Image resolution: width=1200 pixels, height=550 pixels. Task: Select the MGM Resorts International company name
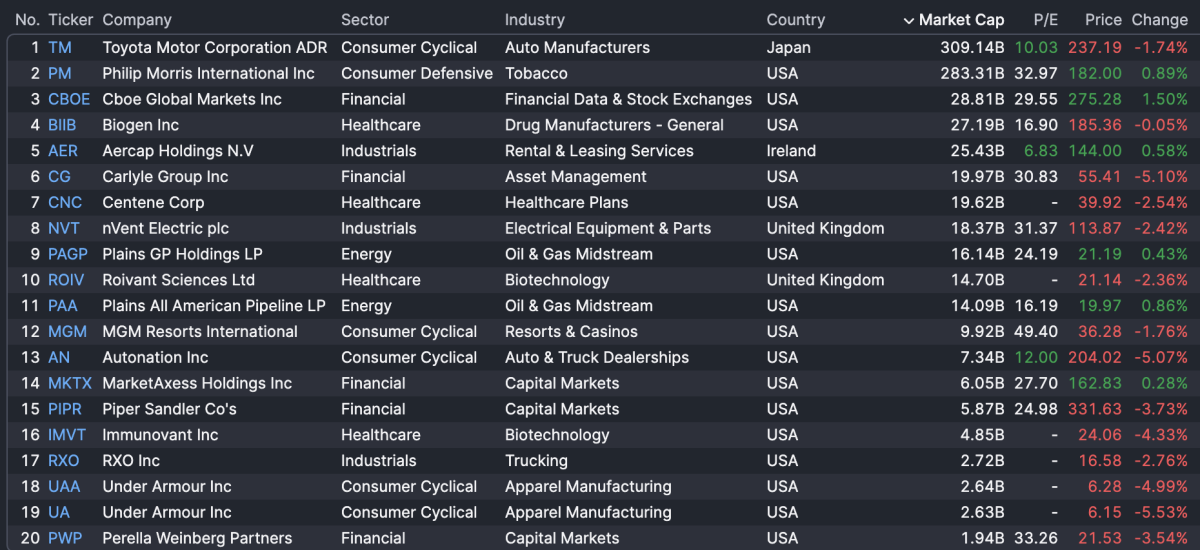point(200,332)
